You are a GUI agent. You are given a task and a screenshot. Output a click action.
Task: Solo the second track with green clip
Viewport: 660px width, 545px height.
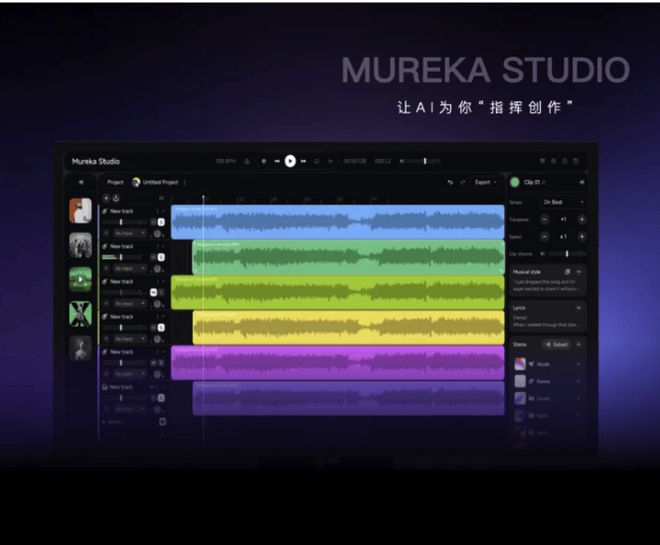click(x=161, y=257)
